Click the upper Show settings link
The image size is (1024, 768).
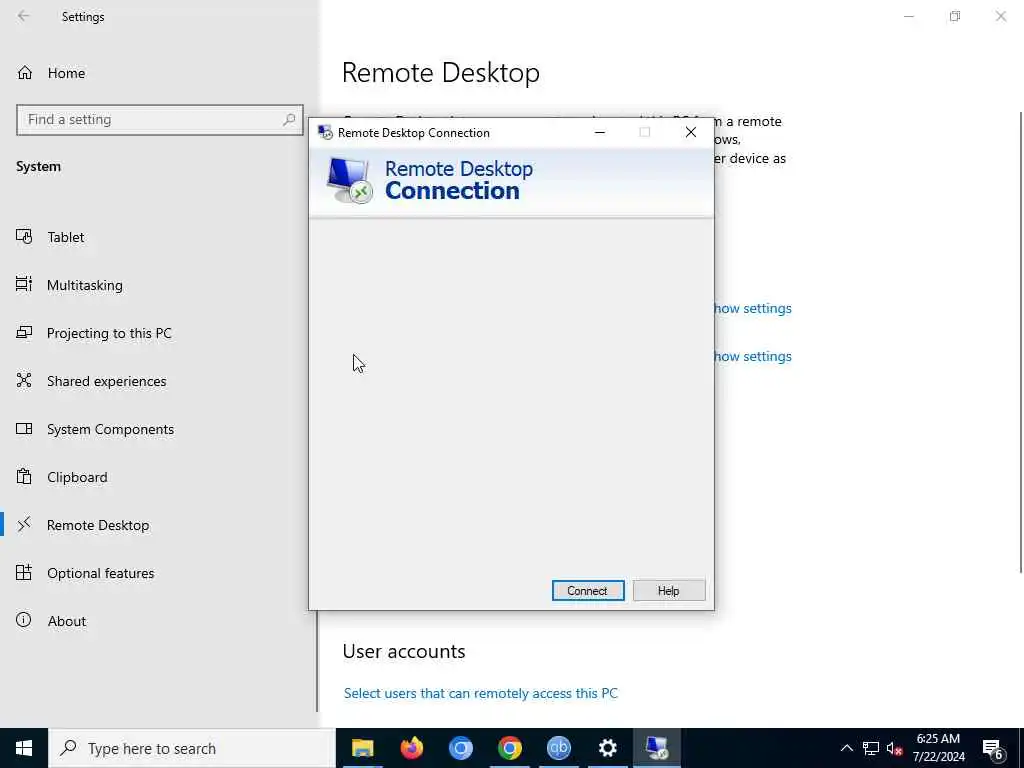click(752, 308)
